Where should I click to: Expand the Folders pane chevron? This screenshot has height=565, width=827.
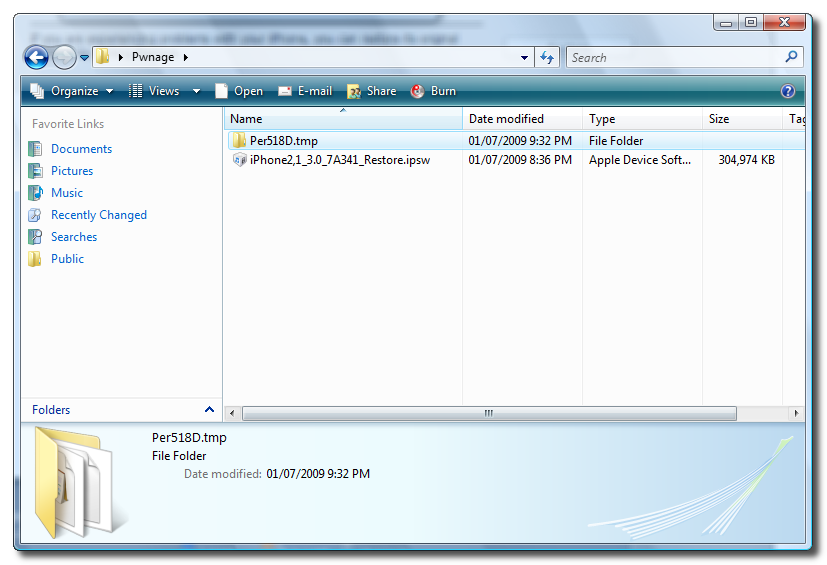coord(209,410)
